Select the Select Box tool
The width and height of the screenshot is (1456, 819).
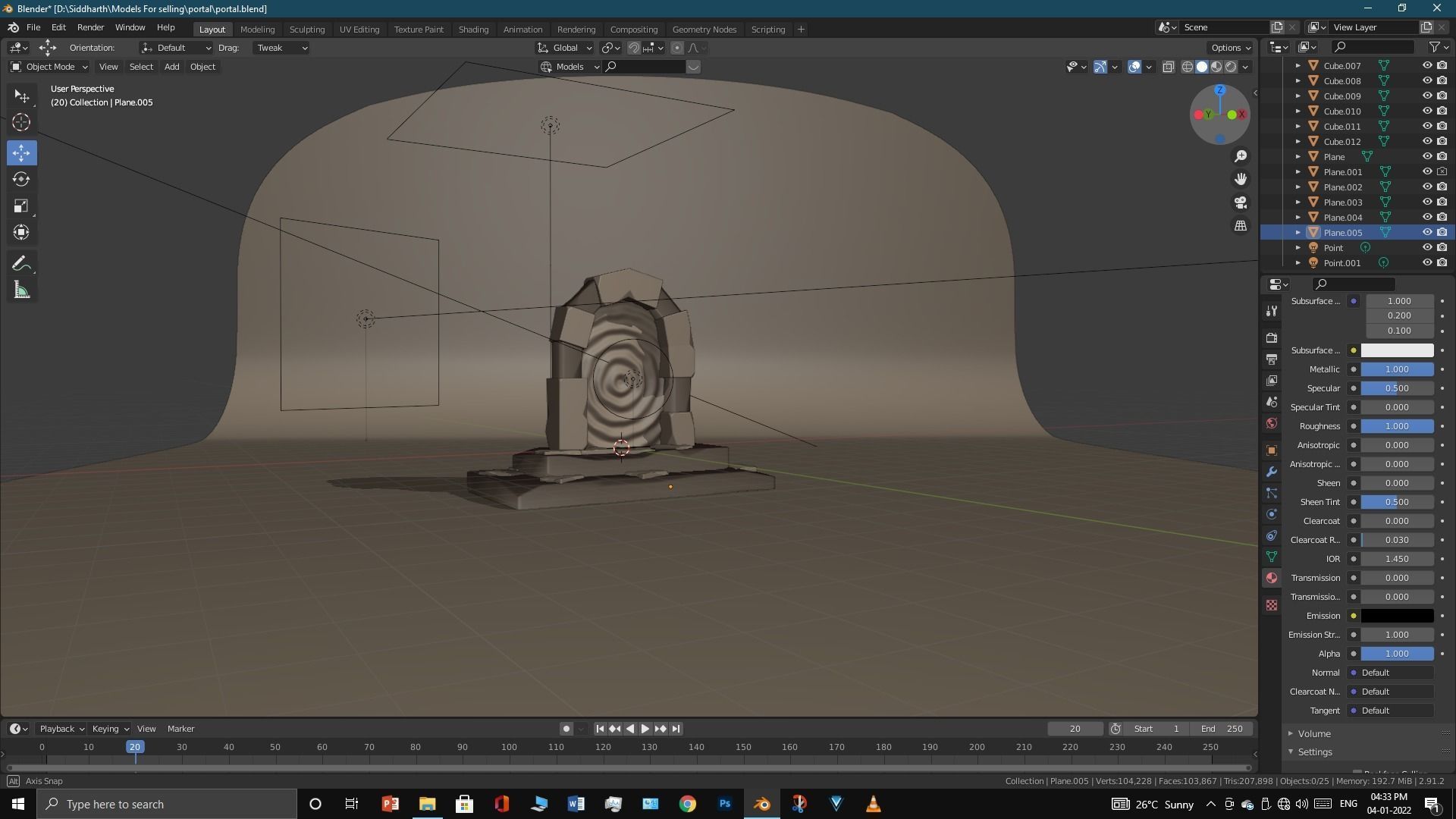pos(21,96)
